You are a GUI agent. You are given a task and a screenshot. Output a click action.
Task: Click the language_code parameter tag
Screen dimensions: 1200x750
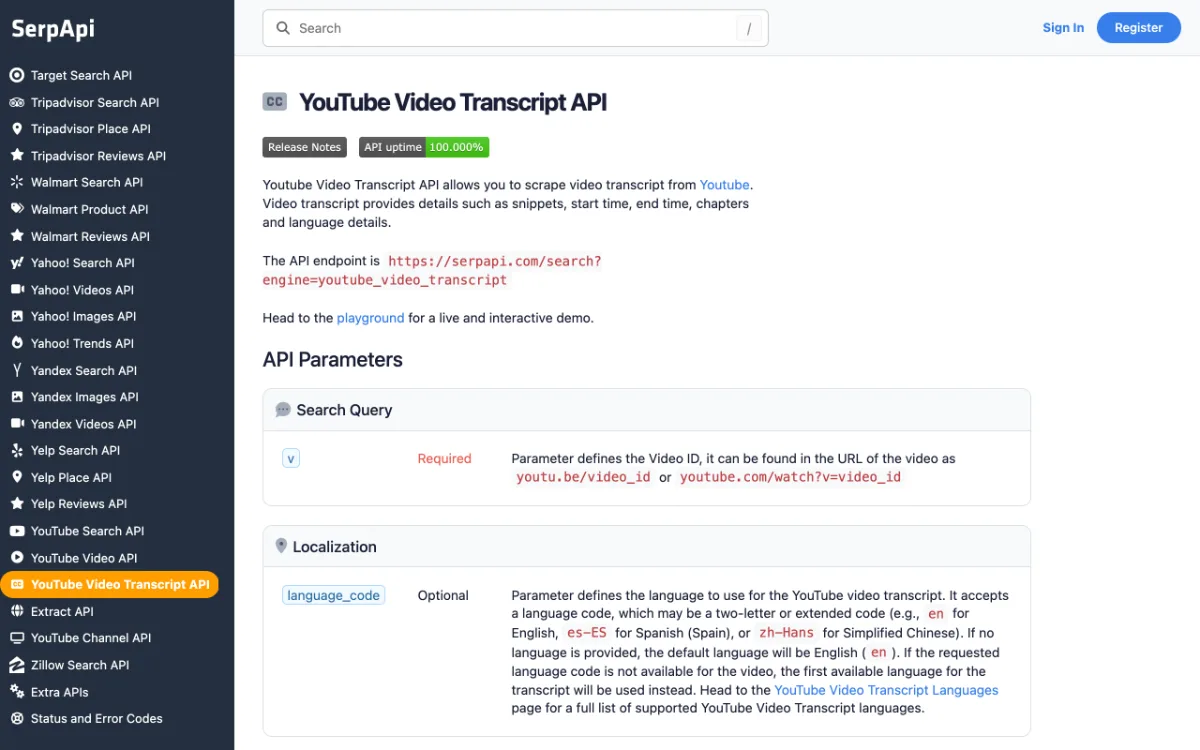pyautogui.click(x=333, y=595)
